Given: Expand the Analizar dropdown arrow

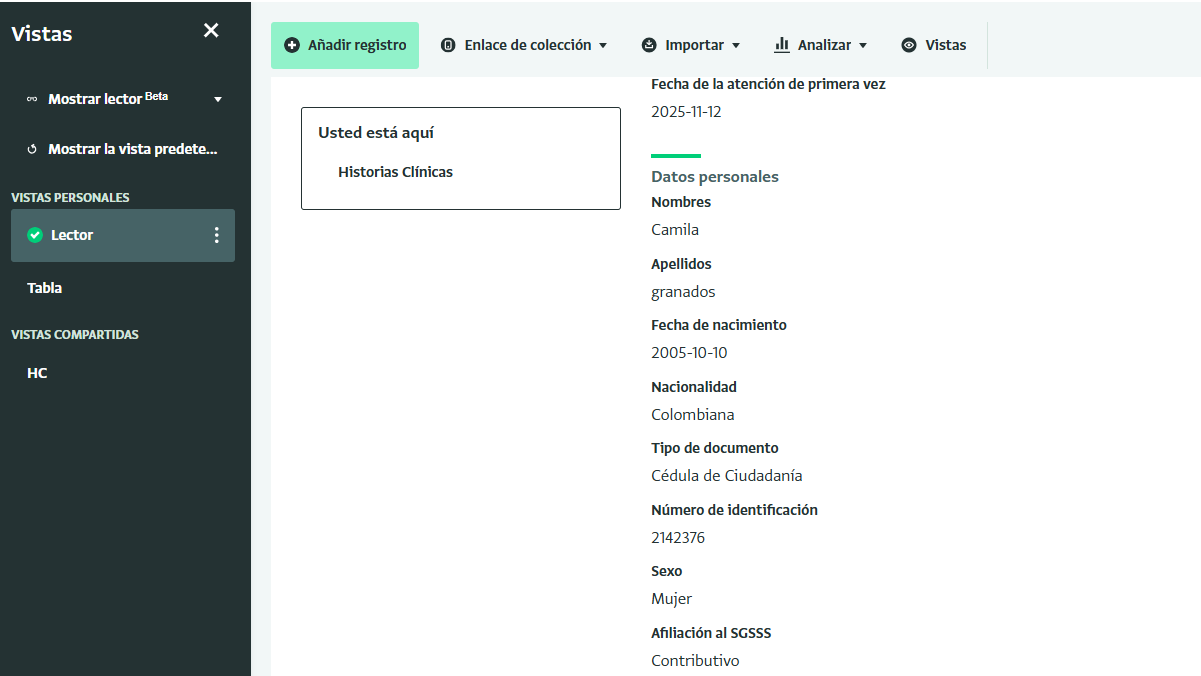Looking at the screenshot, I should 863,46.
